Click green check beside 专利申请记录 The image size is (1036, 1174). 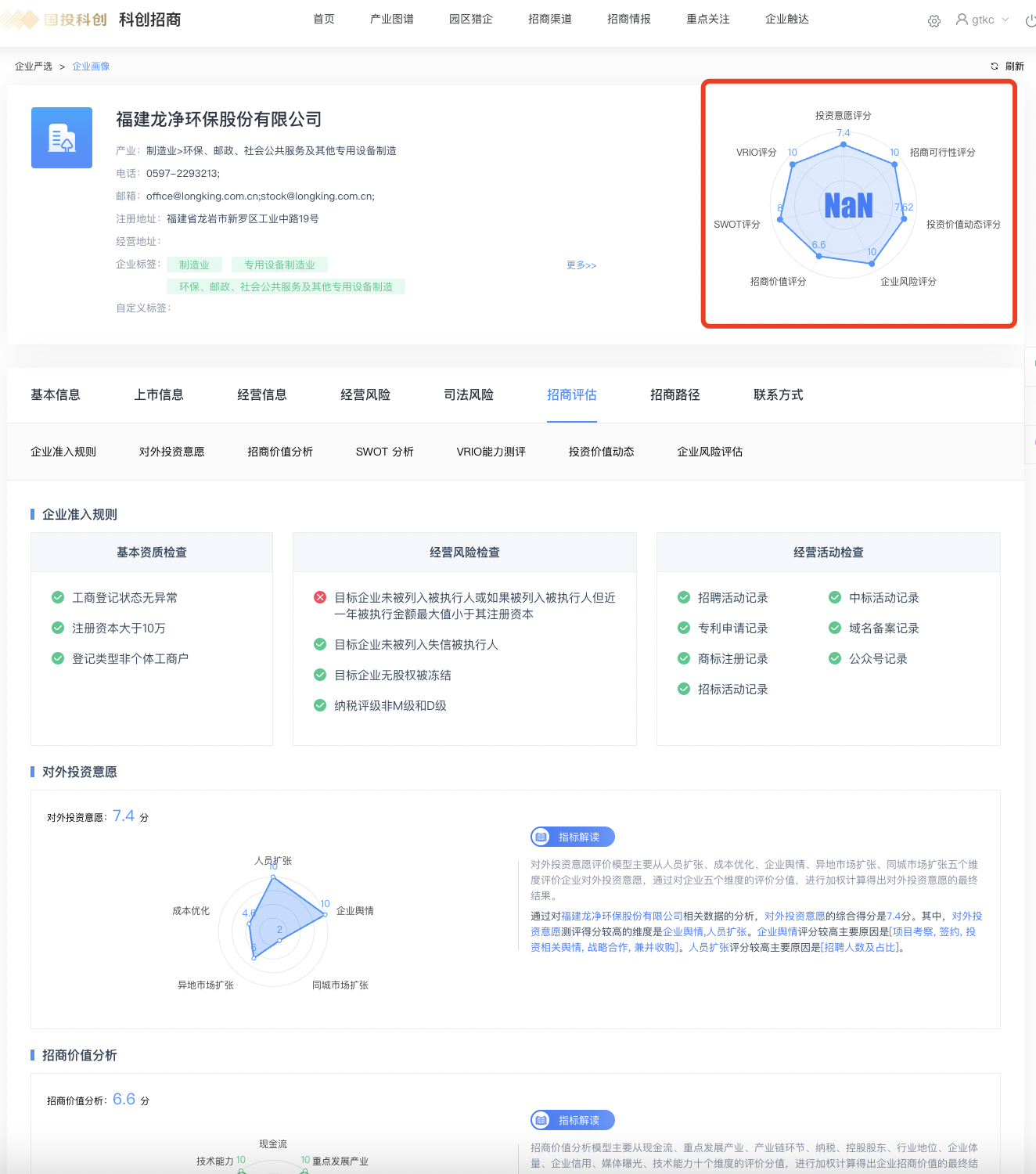tap(684, 628)
